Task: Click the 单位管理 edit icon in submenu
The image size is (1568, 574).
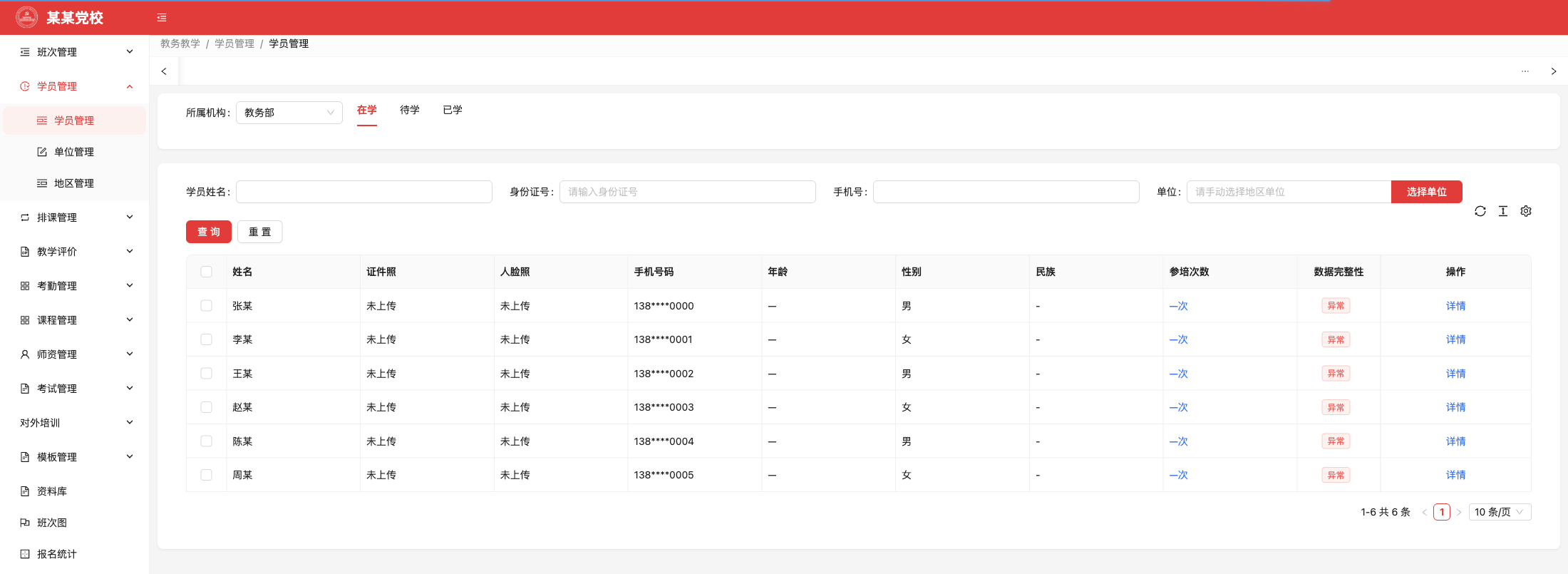Action: pyautogui.click(x=42, y=152)
